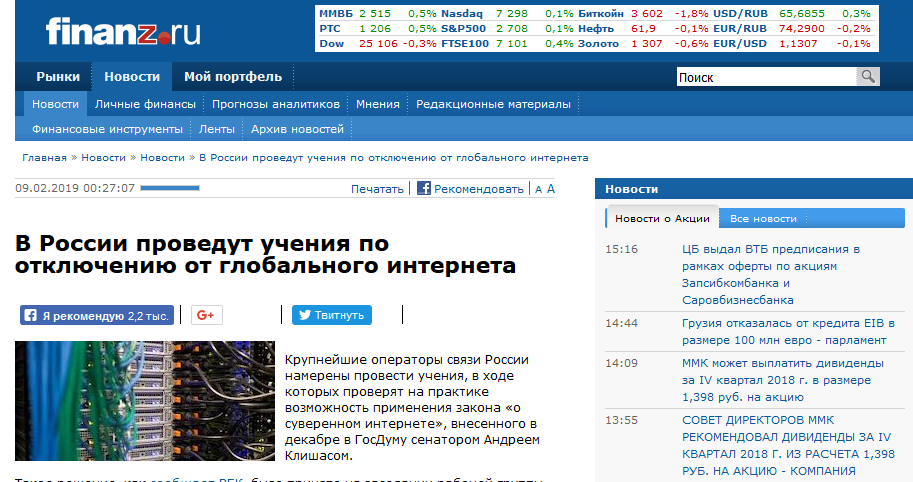Click the Рекомендовать link
The width and height of the screenshot is (913, 482).
coord(479,189)
